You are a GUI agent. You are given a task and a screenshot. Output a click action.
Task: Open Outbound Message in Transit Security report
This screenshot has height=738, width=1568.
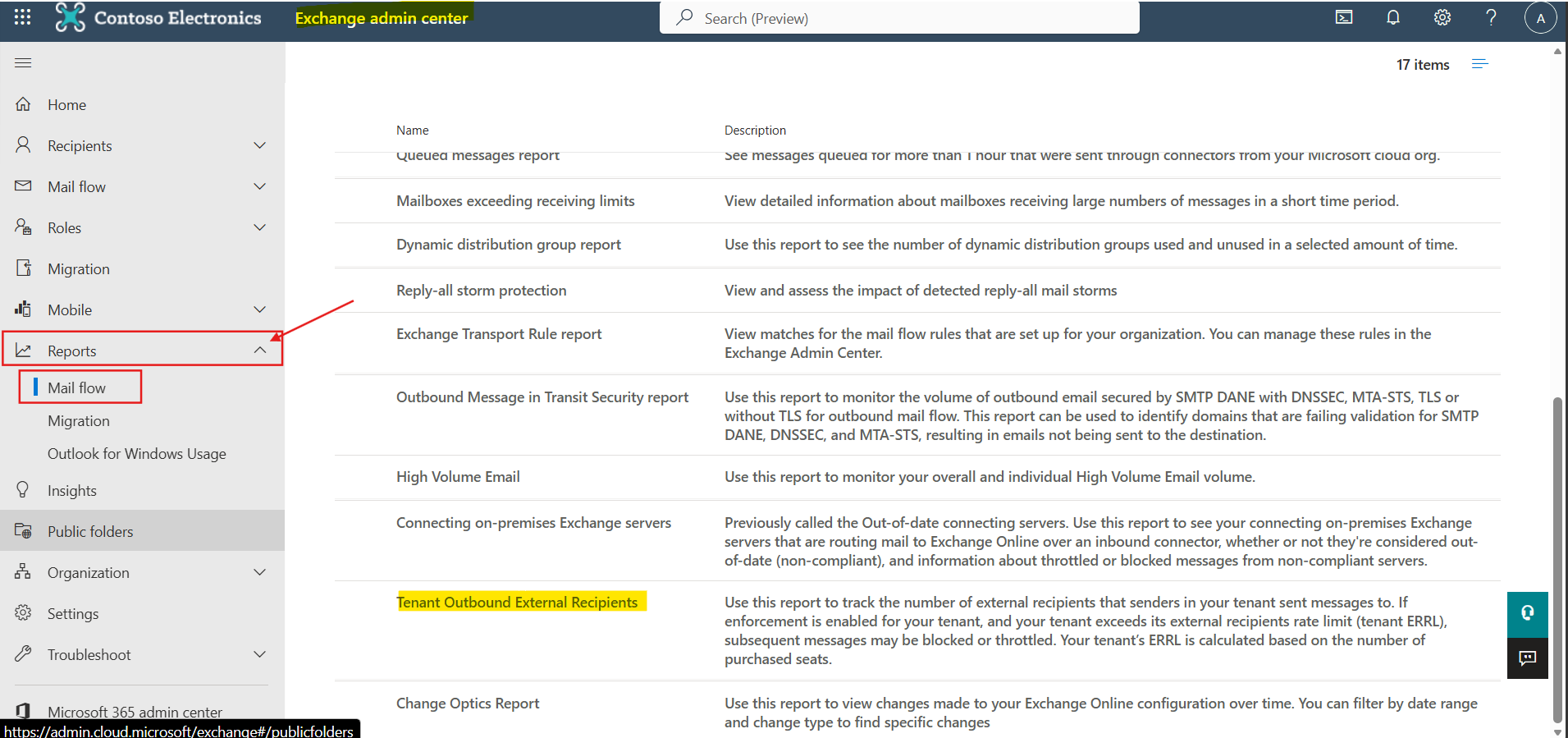point(542,397)
